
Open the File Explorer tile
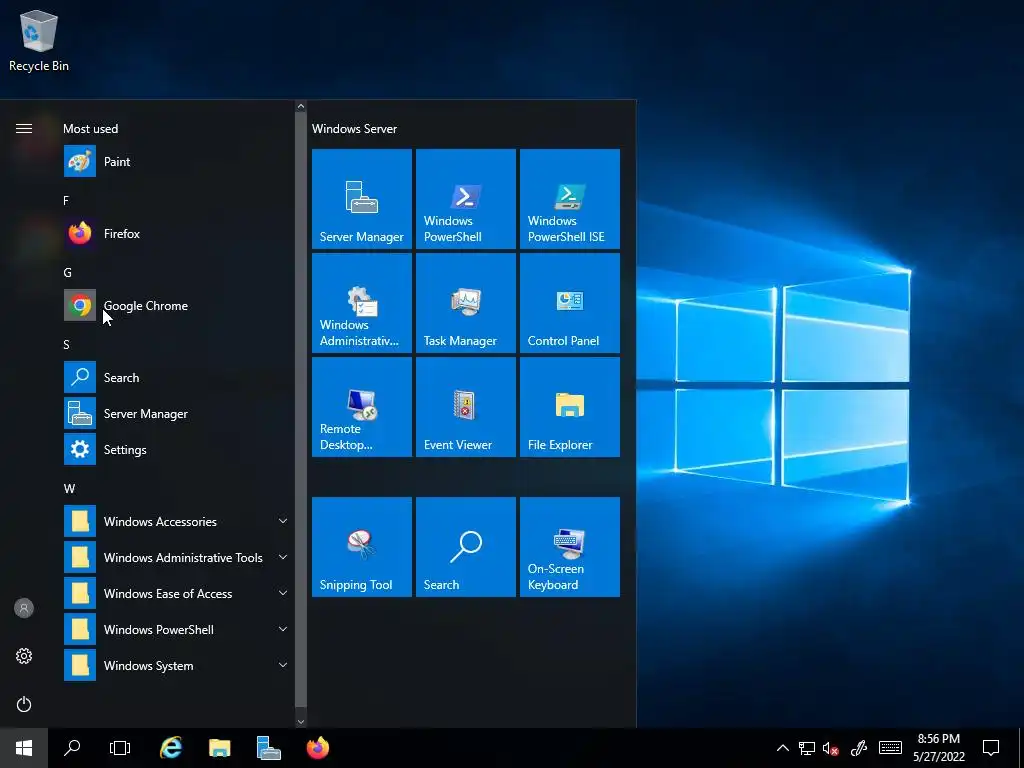pos(569,406)
